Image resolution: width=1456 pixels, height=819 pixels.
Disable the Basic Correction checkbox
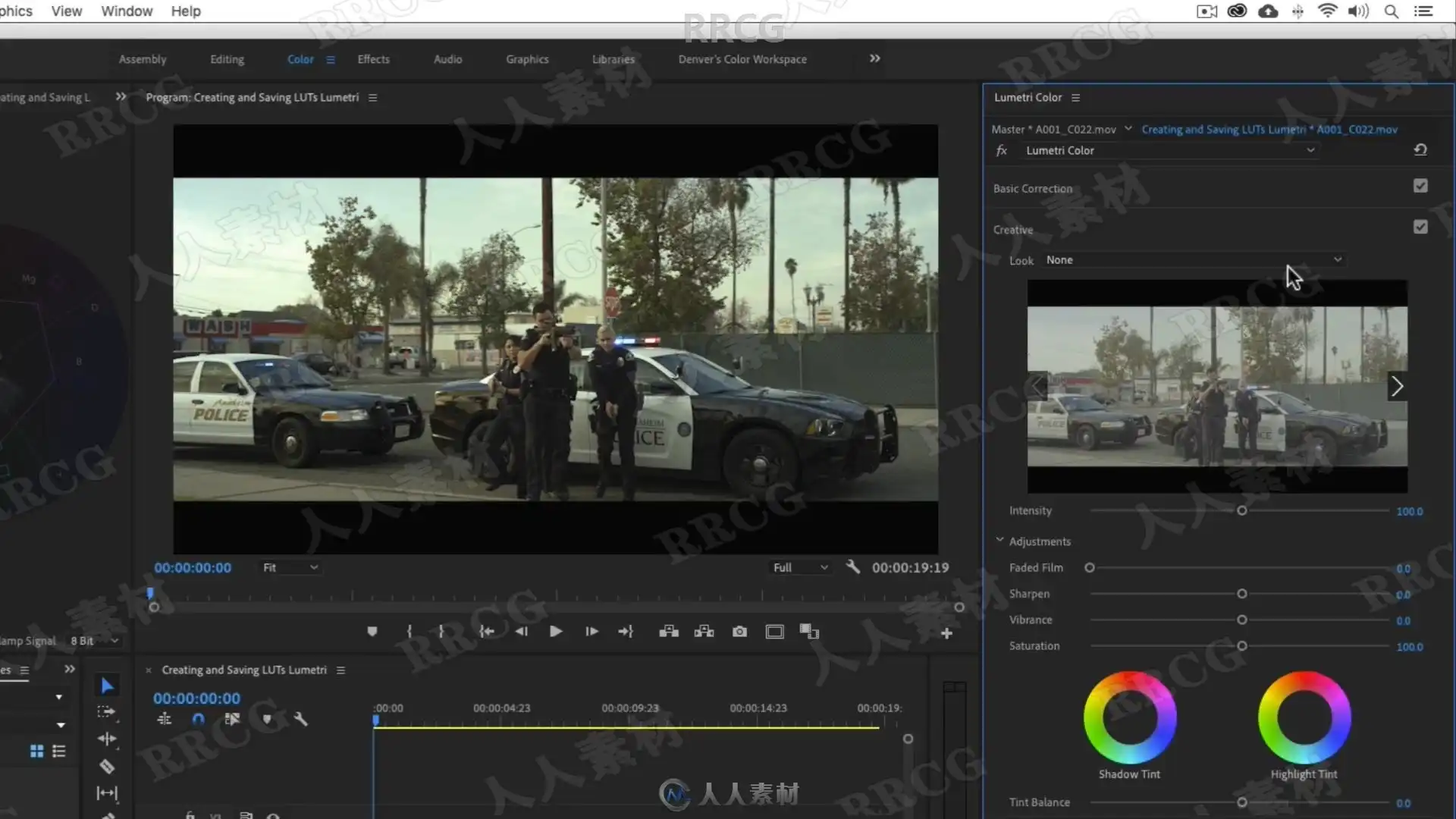tap(1420, 186)
